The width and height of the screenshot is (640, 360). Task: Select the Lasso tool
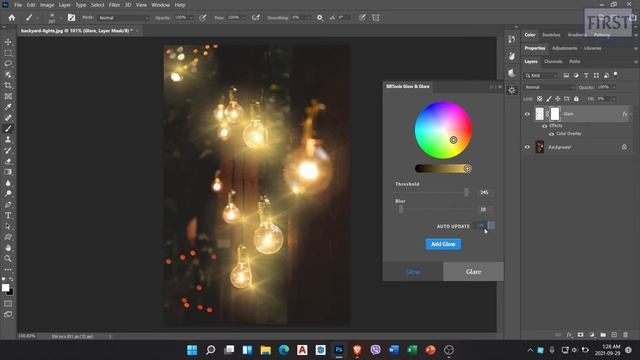(8, 64)
